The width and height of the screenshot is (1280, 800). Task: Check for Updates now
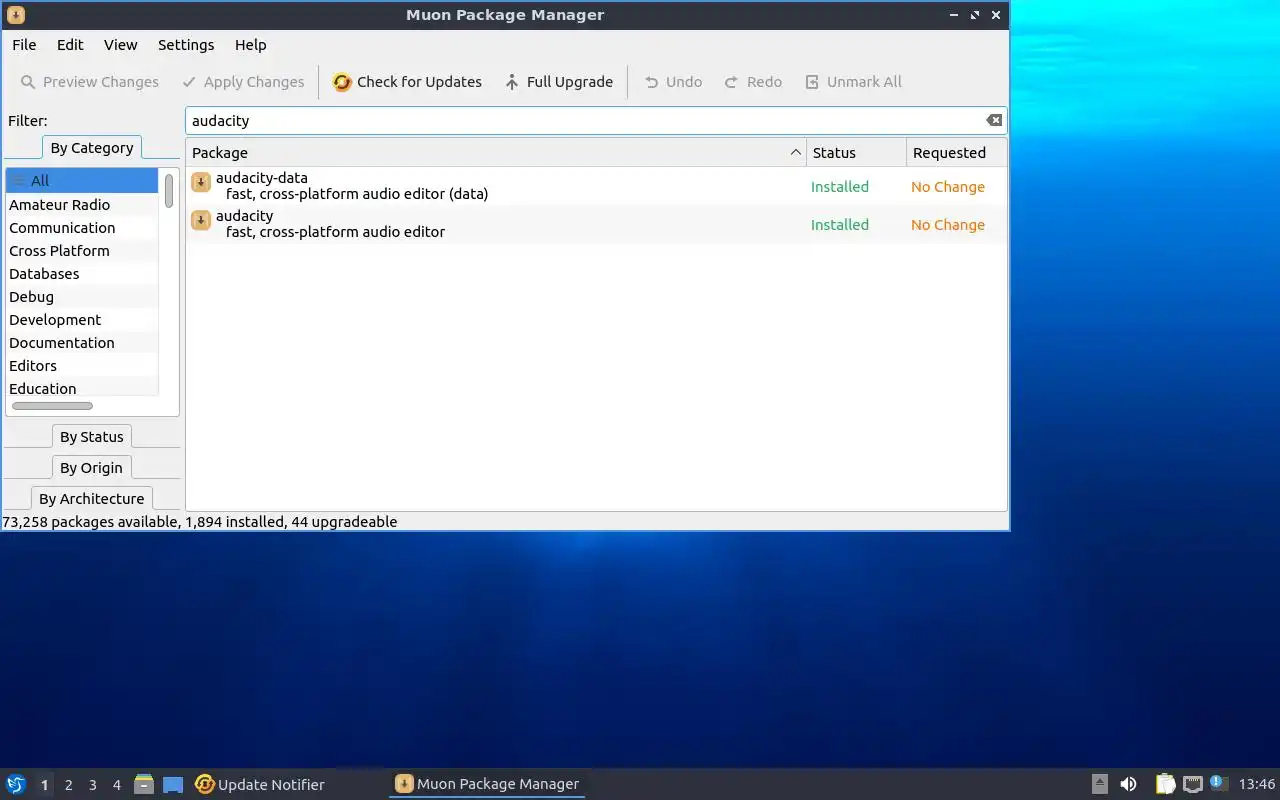point(407,82)
